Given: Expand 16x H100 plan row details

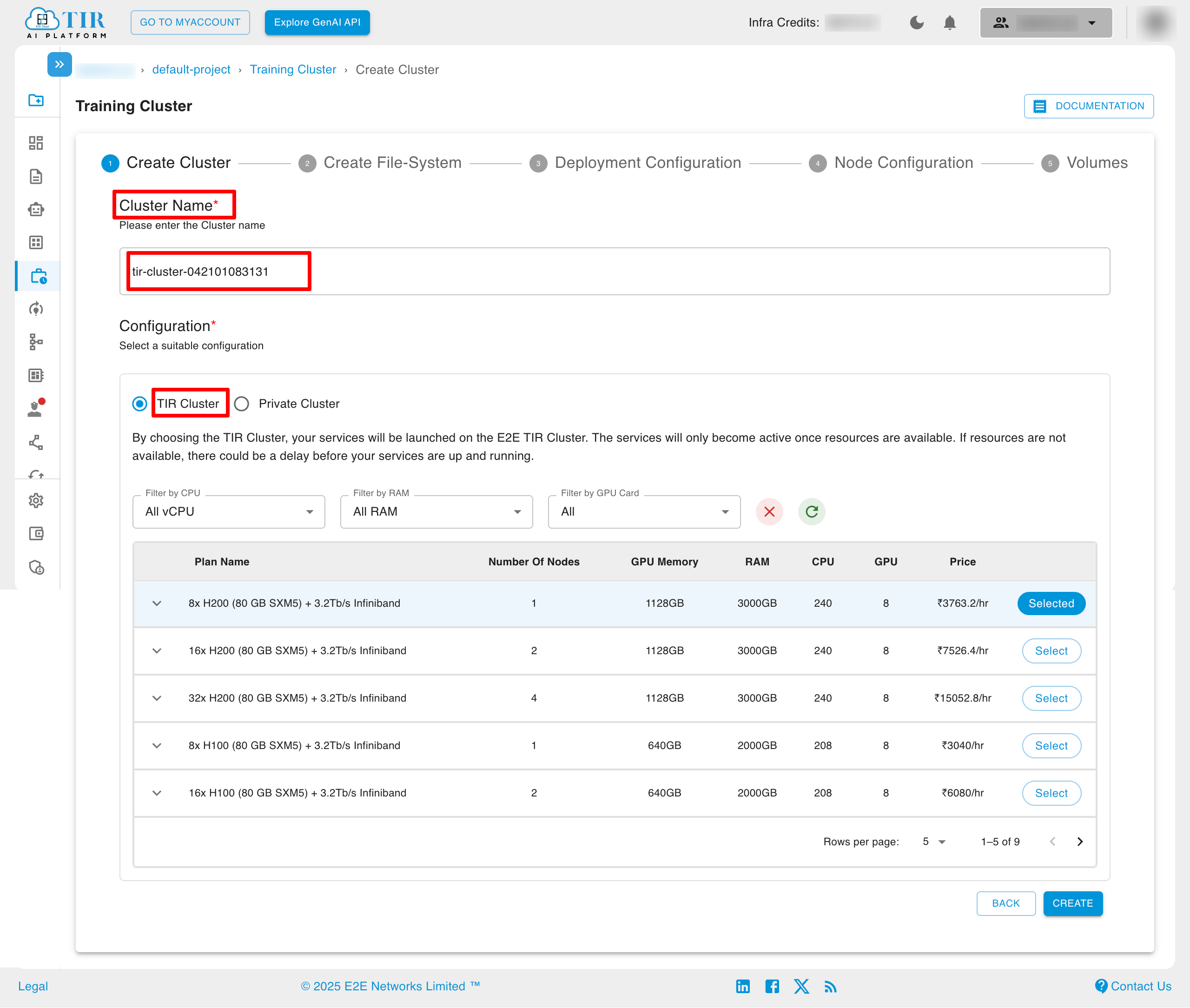Looking at the screenshot, I should click(157, 793).
